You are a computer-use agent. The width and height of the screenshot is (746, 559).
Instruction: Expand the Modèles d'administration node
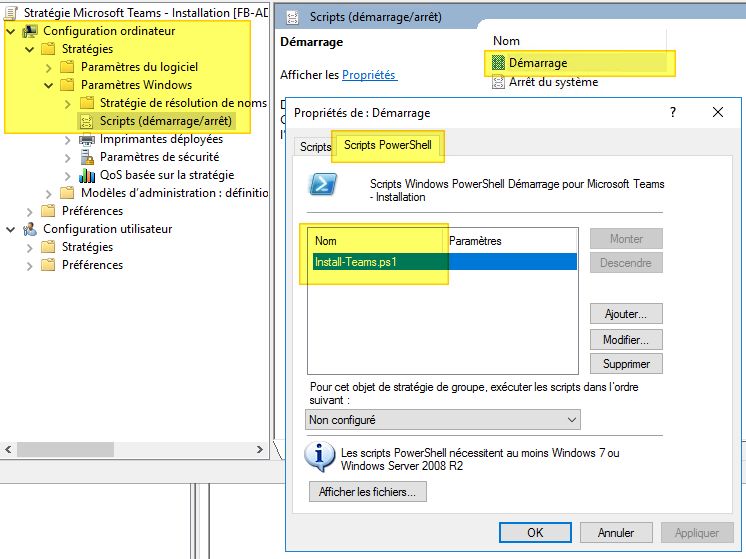coord(49,194)
